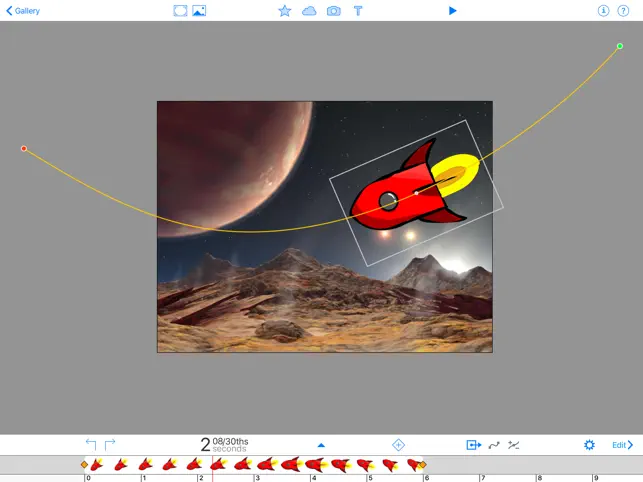Tap the camera icon in top toolbar
The image size is (643, 482).
coord(333,11)
